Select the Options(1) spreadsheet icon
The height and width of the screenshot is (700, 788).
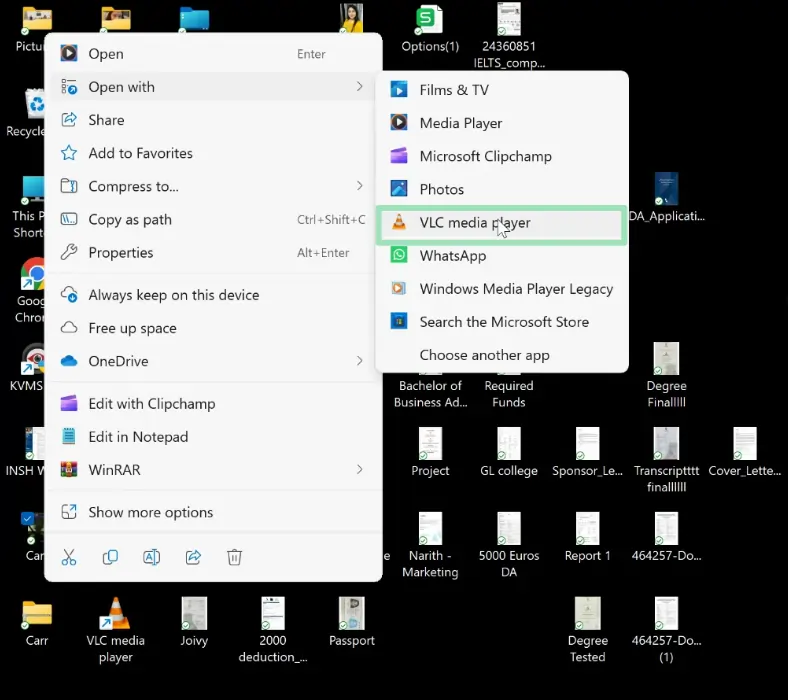tap(429, 19)
